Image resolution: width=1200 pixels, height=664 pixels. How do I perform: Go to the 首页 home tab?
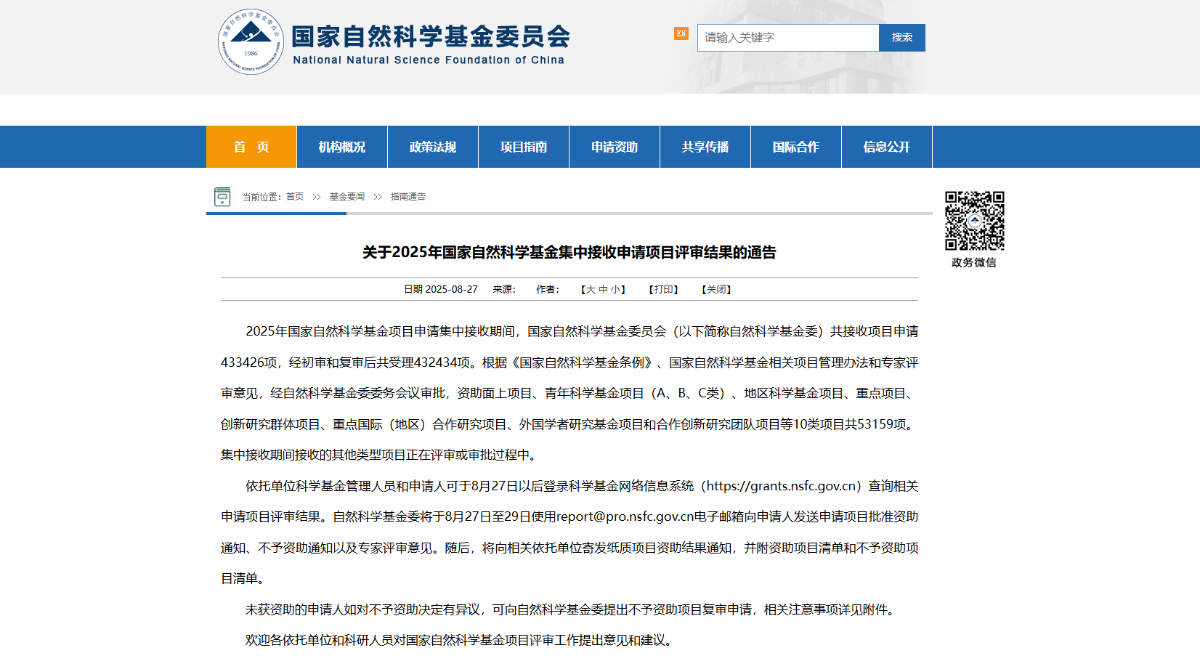tap(251, 147)
